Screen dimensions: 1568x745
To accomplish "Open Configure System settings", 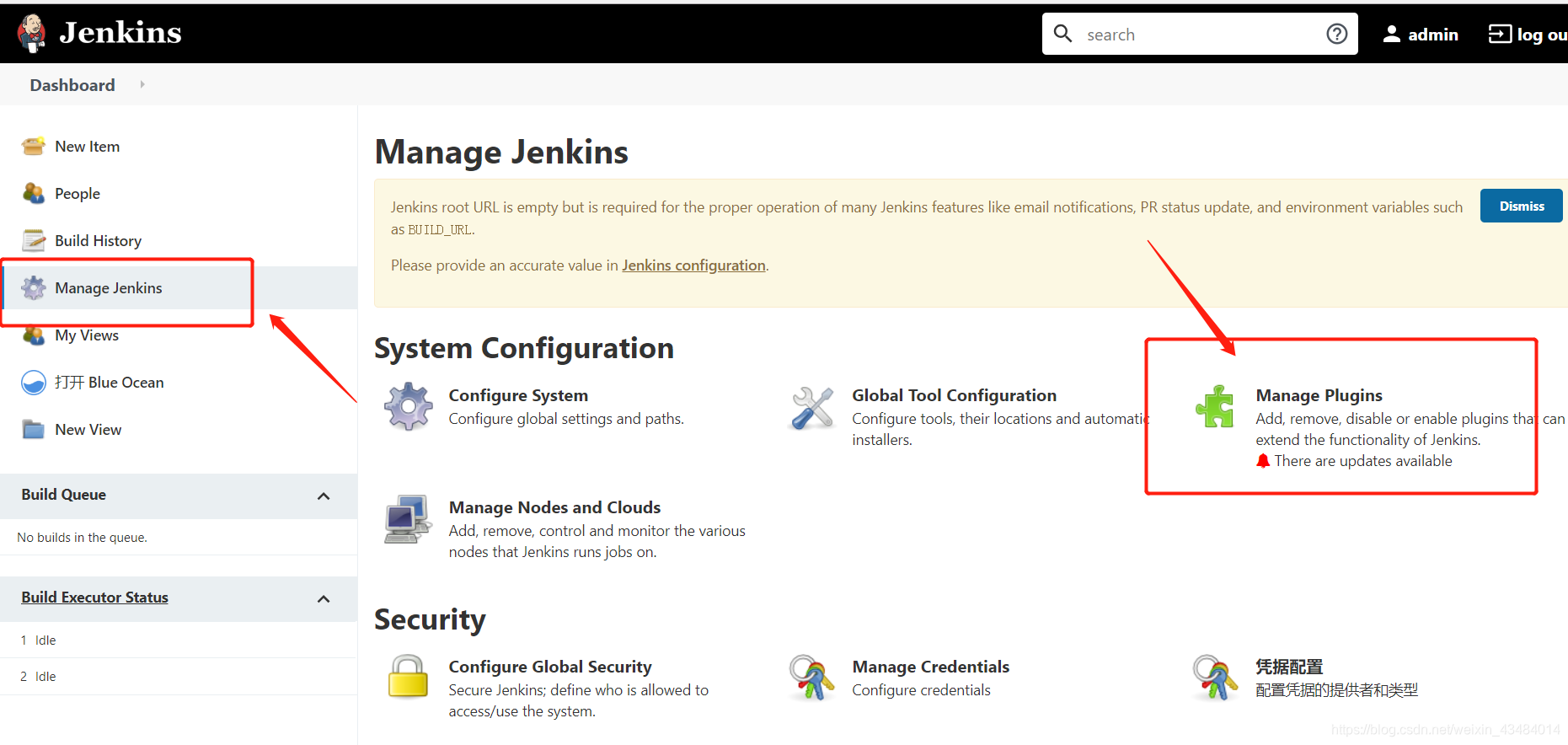I will (x=518, y=395).
